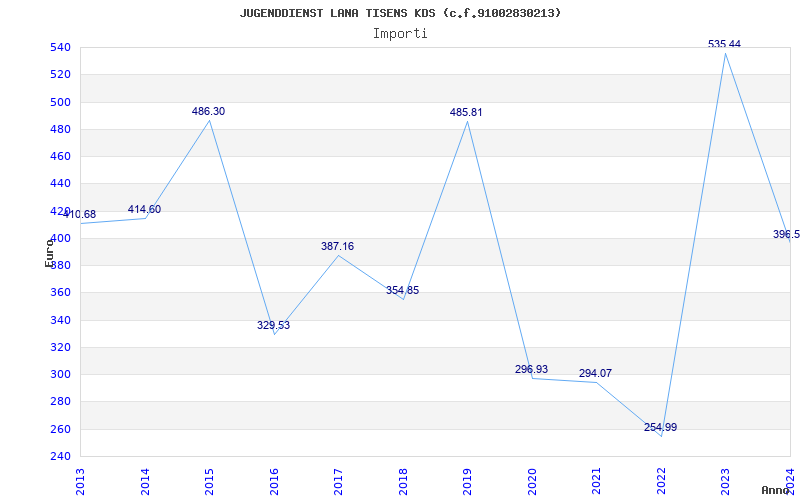
Task: Click the 410.68 label at 2013
Action: pyautogui.click(x=80, y=214)
